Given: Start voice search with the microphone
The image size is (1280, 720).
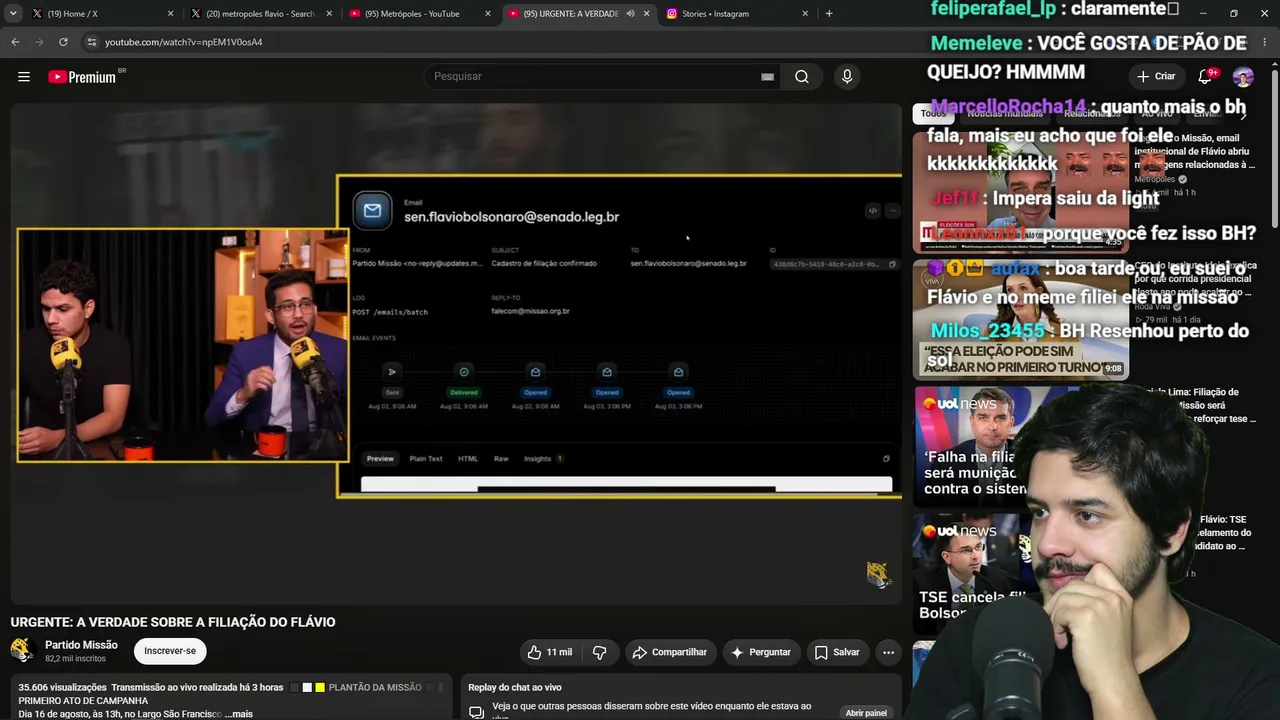Looking at the screenshot, I should click(847, 77).
